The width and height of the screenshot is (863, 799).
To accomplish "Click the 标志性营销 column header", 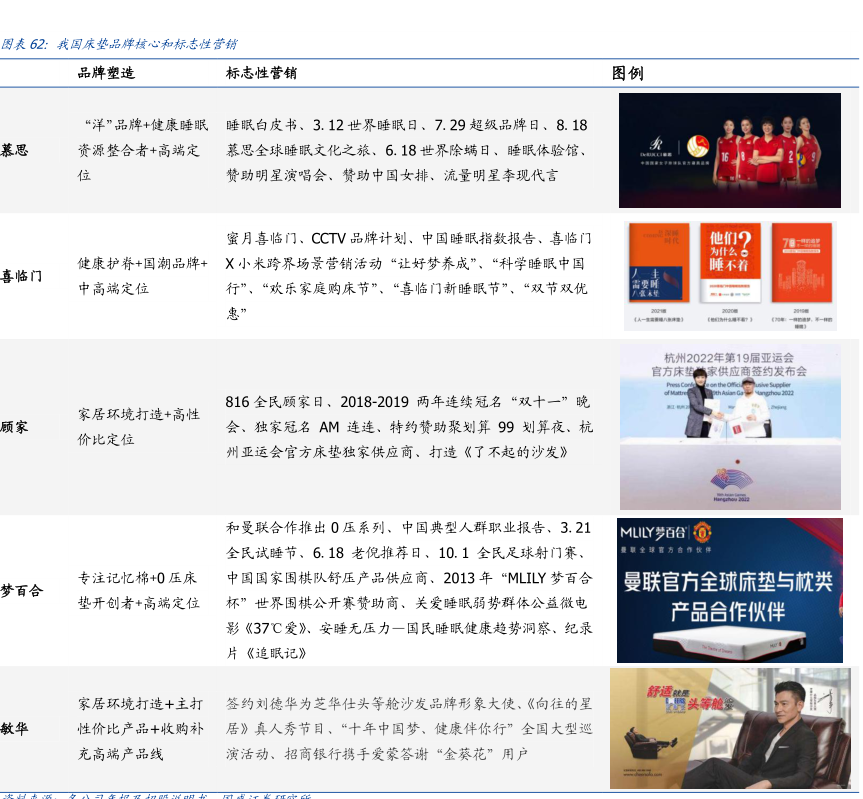I will (260, 73).
